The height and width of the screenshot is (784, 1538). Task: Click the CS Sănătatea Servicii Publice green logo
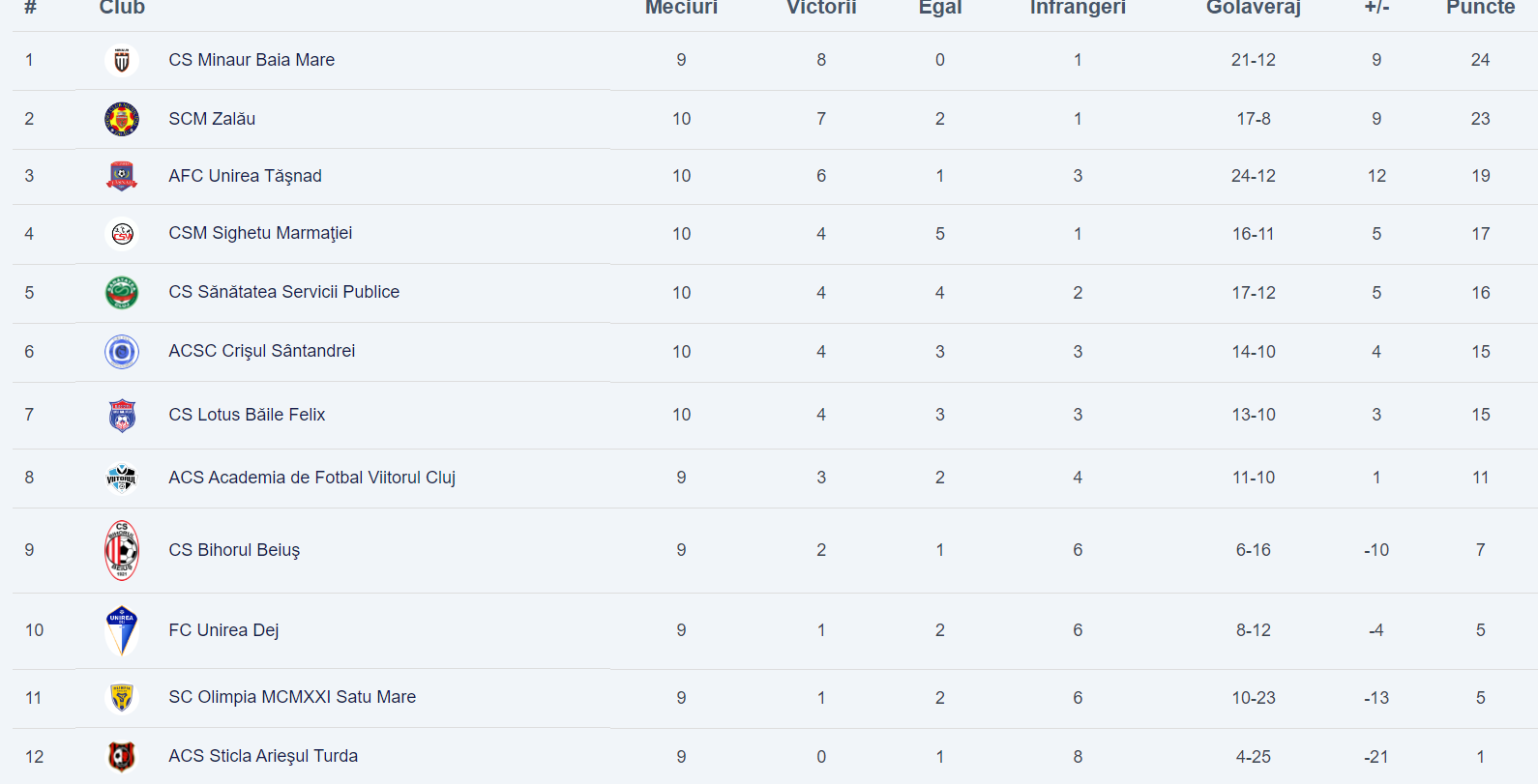[122, 292]
